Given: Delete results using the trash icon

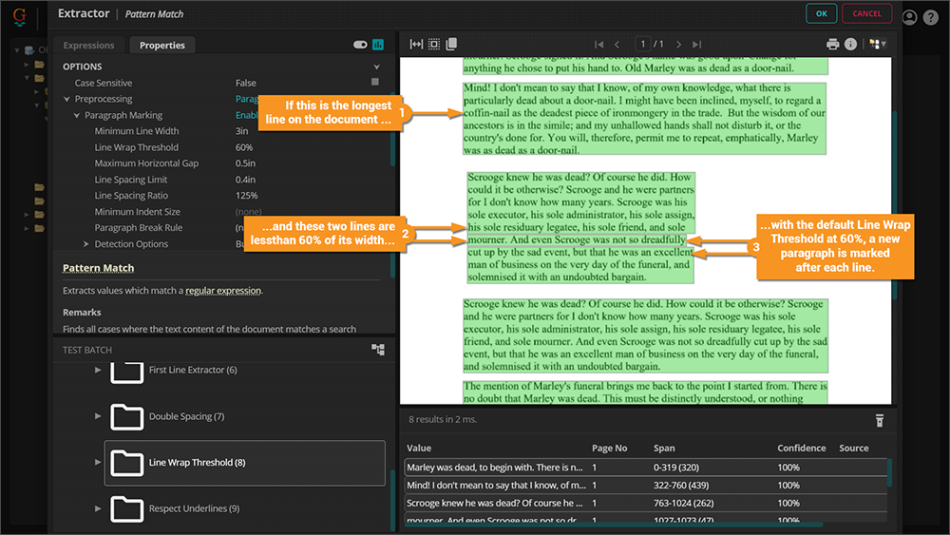Looking at the screenshot, I should [x=879, y=420].
